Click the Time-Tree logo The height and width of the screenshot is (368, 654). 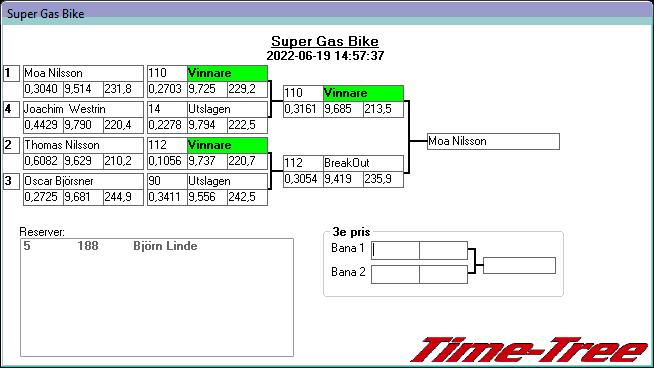click(529, 349)
